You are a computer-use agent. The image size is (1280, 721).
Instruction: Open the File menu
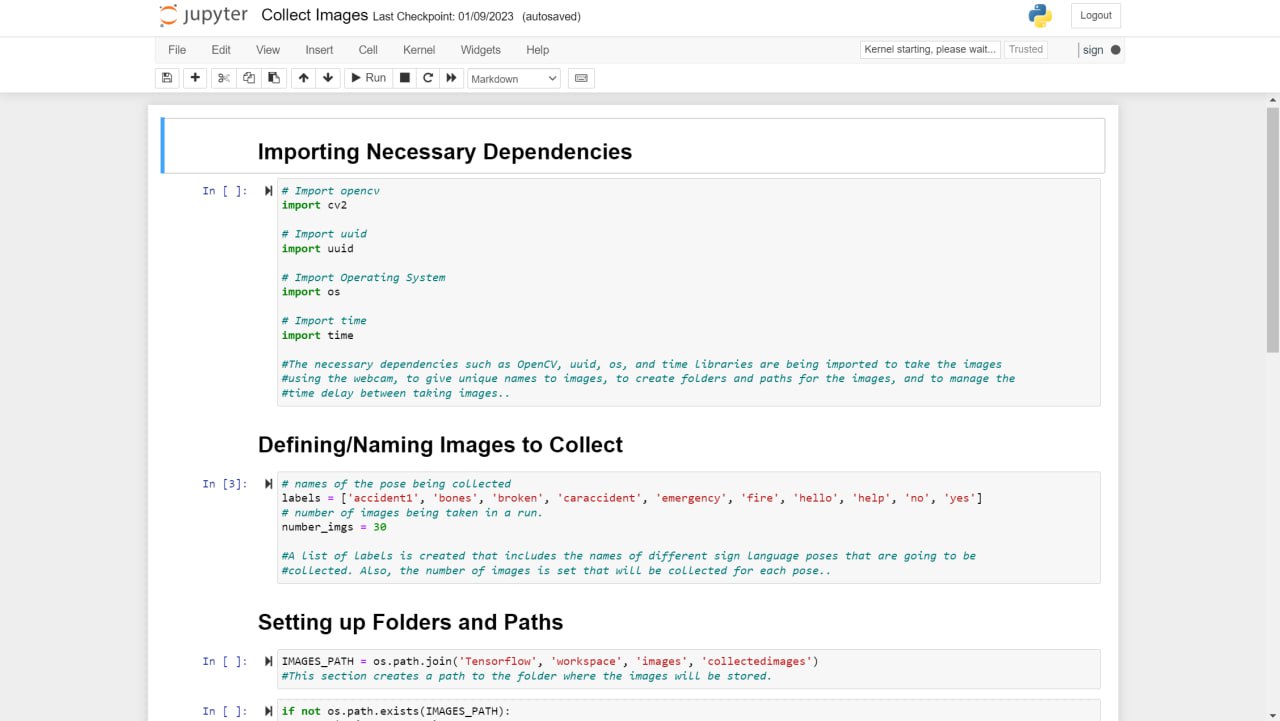coord(177,50)
